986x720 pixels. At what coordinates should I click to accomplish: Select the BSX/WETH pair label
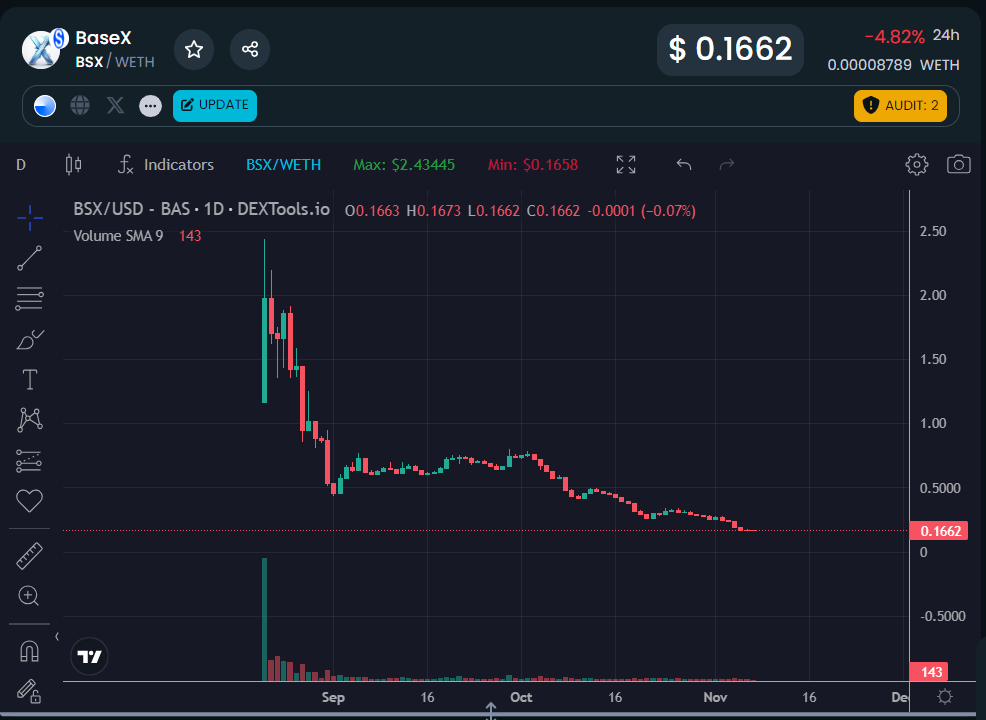point(284,165)
